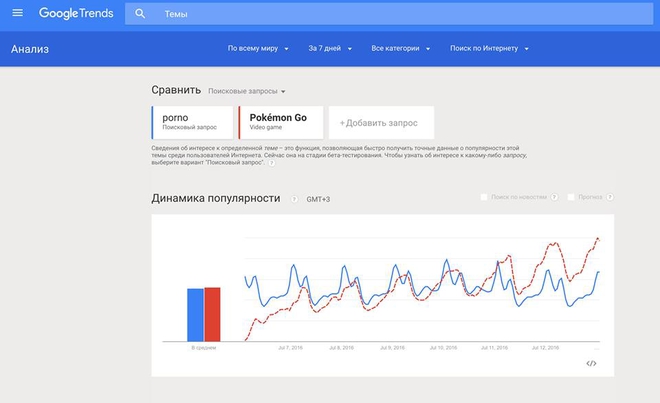Click the Добавить запрос button
Image resolution: width=660 pixels, height=403 pixels.
coord(380,123)
